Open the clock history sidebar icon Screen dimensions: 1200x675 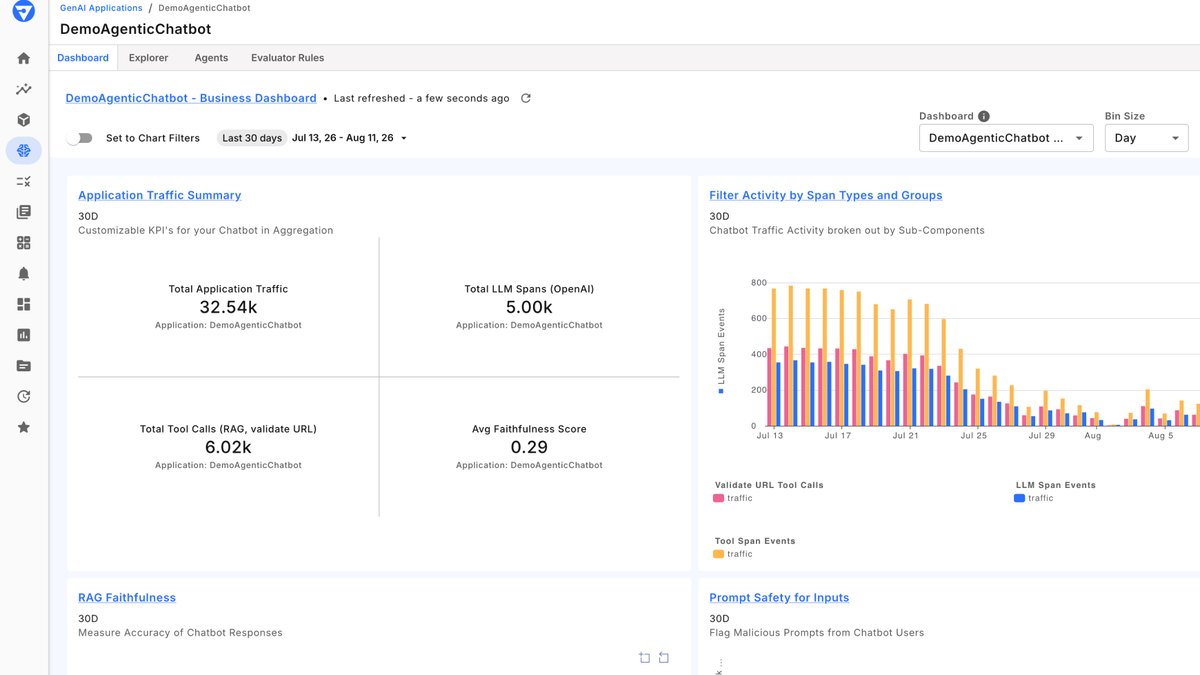point(24,396)
